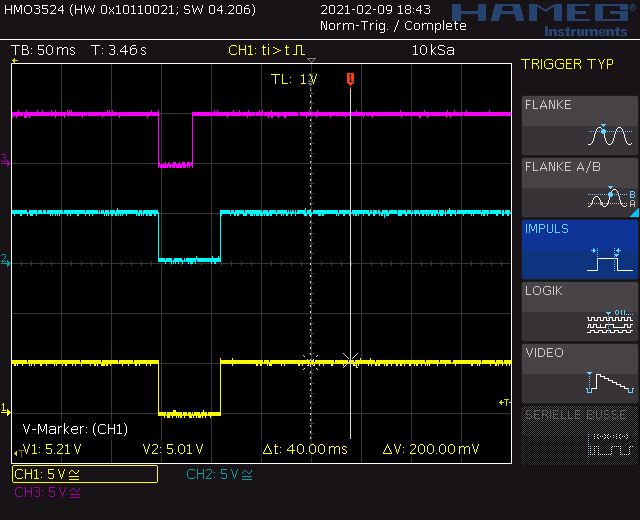Click the T: 3.46 s trigger time readout
Screen dimensions: 640x520
119,50
